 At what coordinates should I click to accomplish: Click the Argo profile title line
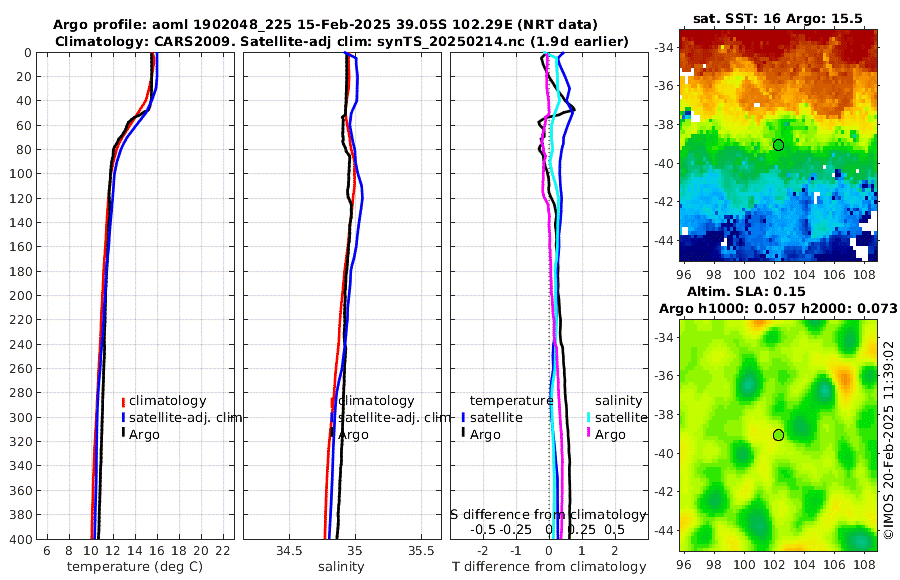325,25
